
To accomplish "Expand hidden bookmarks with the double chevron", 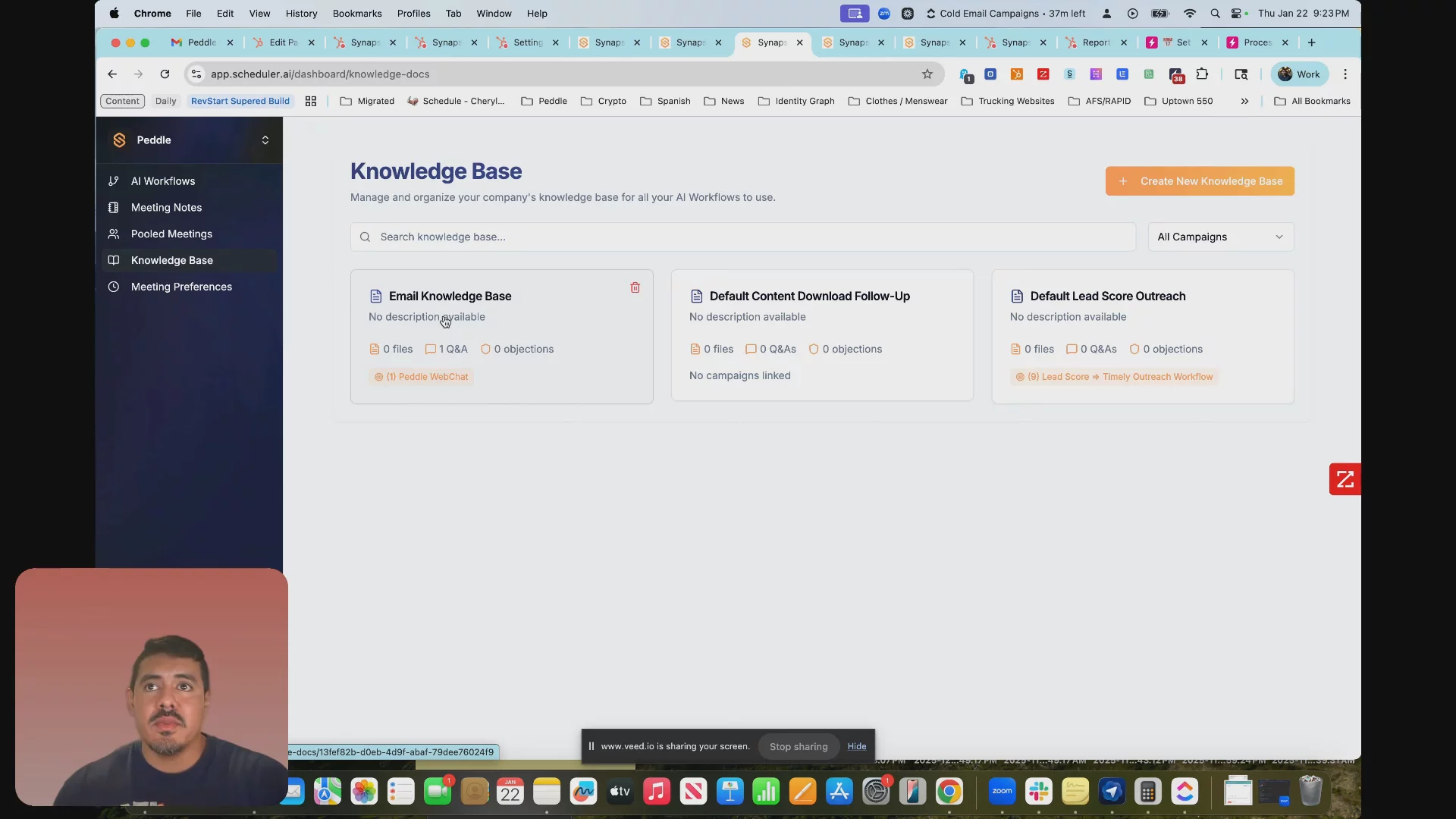I will 1244,101.
